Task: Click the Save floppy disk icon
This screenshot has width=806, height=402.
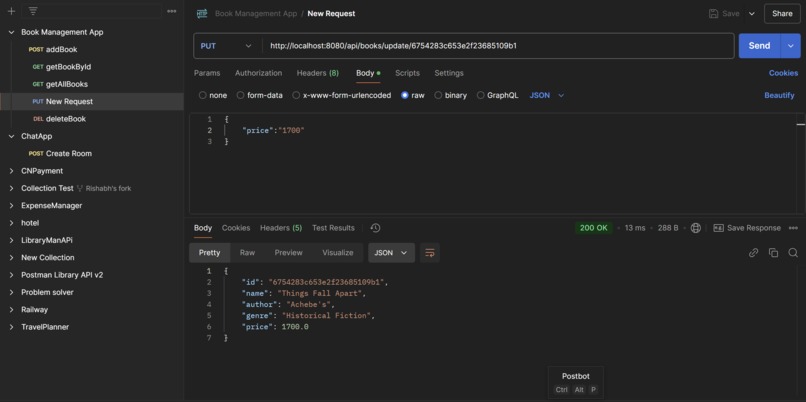Action: pos(713,14)
